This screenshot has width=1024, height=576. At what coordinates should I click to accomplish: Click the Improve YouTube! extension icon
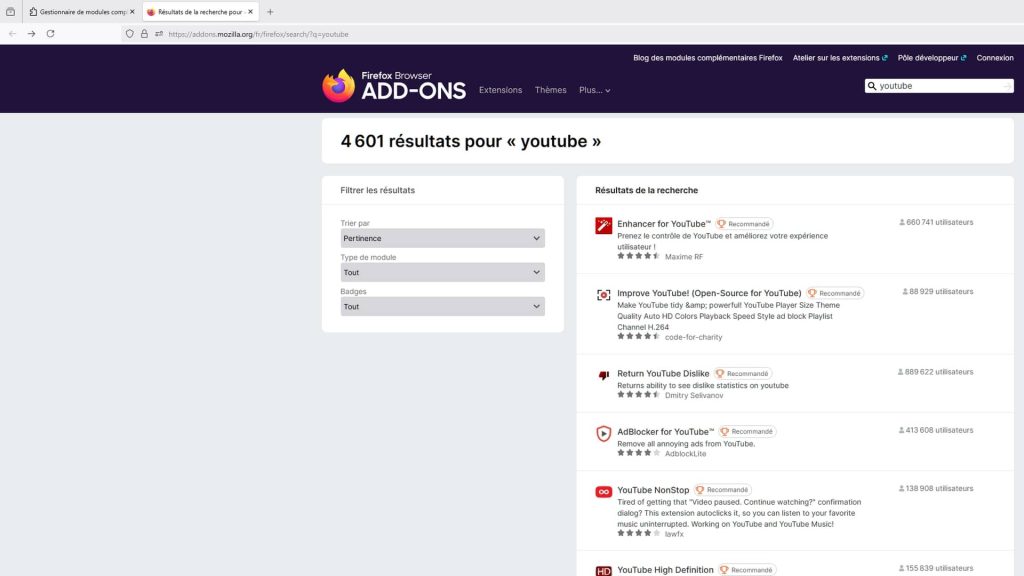pos(602,294)
